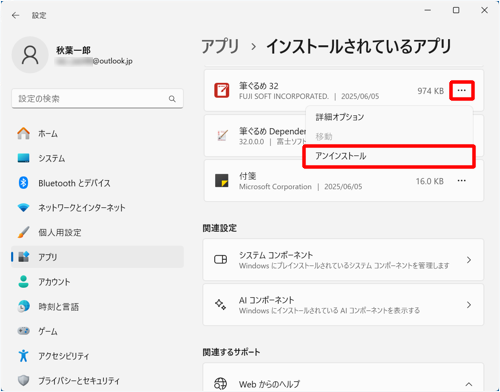Screen dimensions: 500x392
Task: Click the 筆ぐるめ 32 app icon
Action: [222, 90]
